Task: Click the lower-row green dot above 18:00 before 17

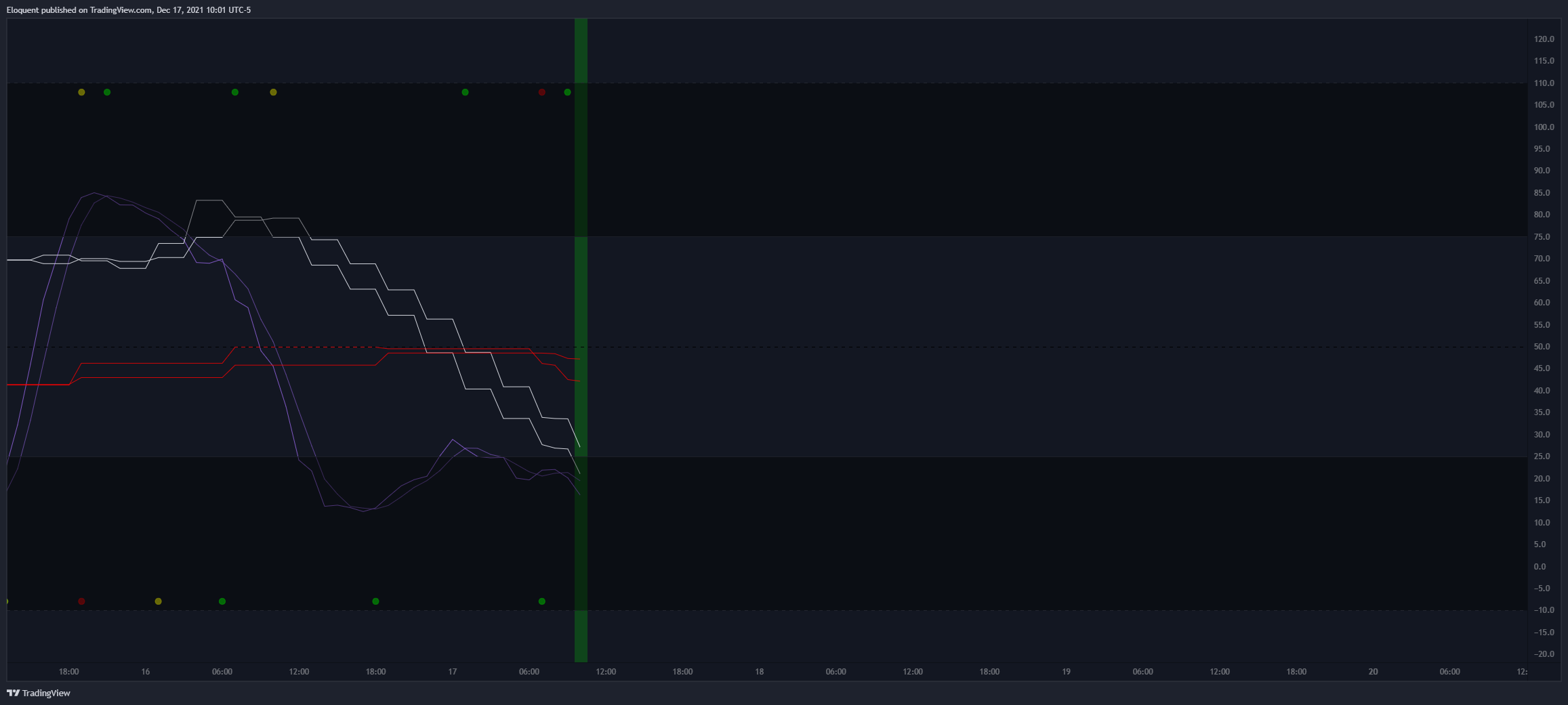Action: click(x=375, y=601)
